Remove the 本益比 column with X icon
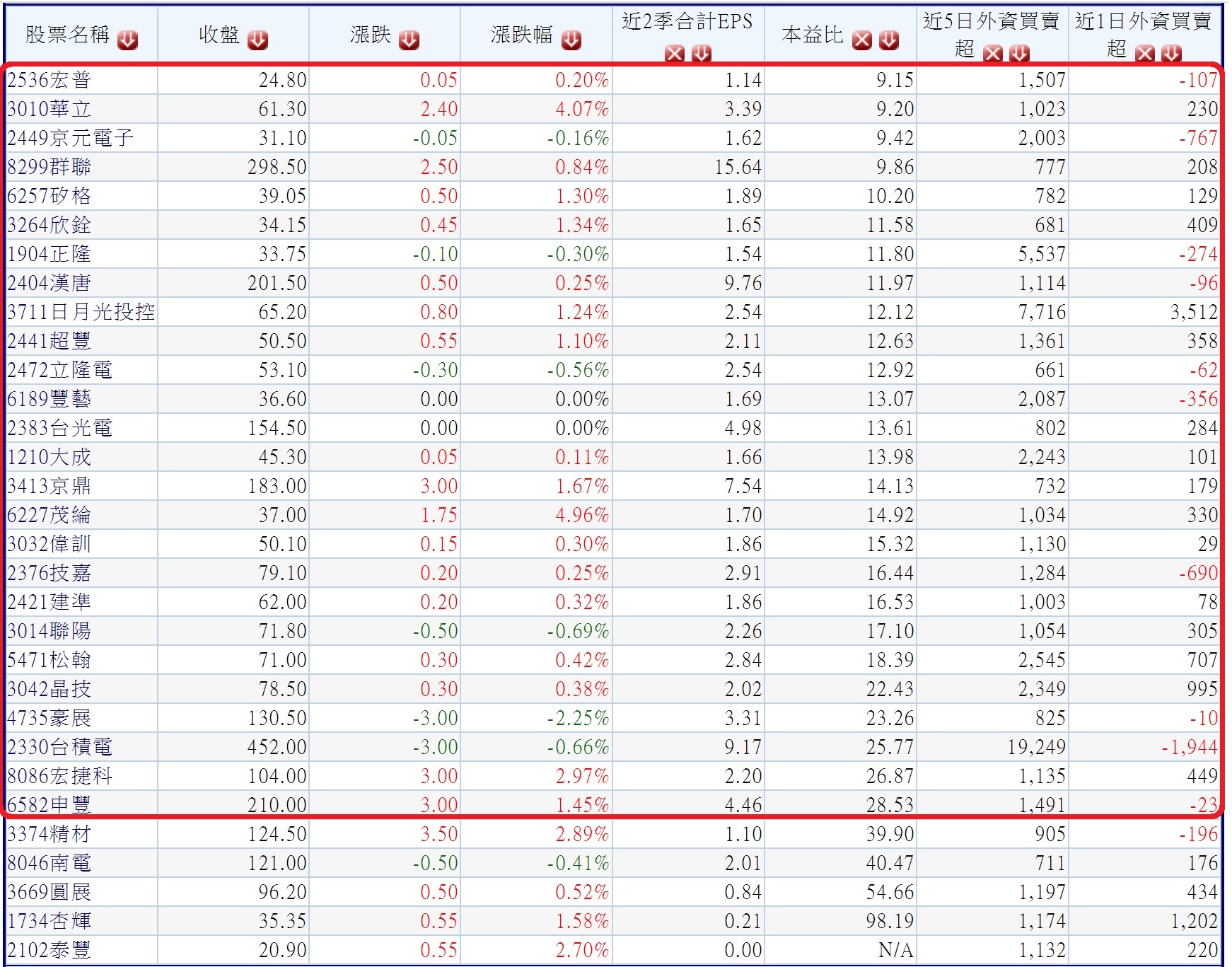 (862, 40)
